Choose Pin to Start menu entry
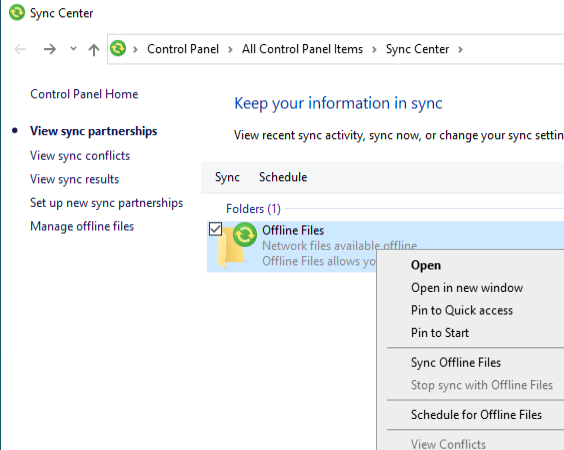Viewport: 564px width, 450px height. [440, 333]
